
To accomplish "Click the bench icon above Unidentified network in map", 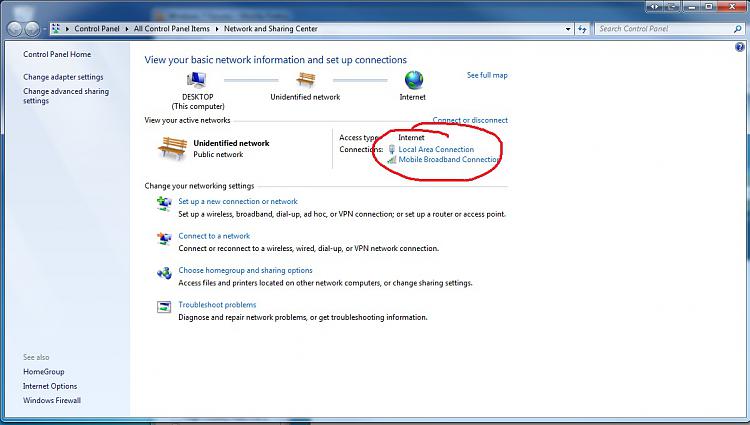I will pos(306,80).
